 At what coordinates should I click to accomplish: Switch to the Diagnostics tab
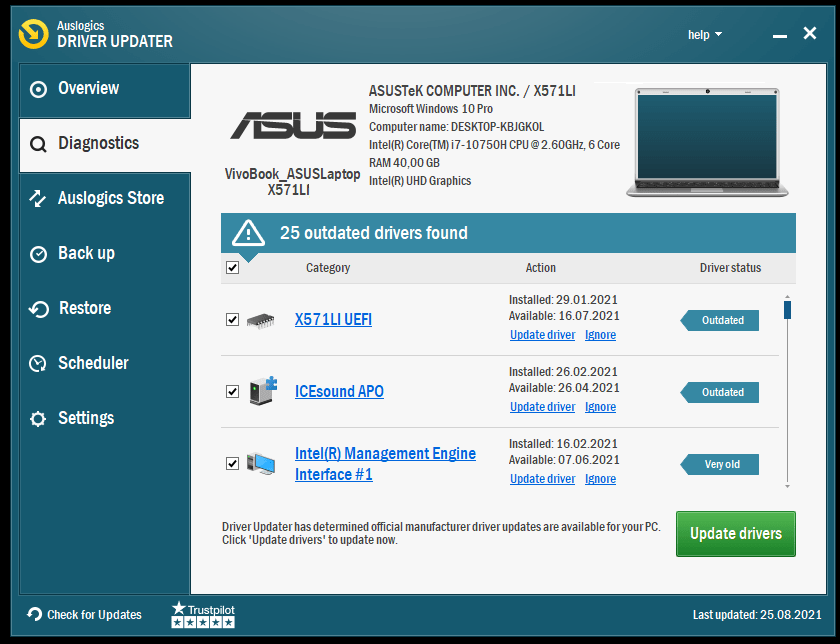point(98,143)
